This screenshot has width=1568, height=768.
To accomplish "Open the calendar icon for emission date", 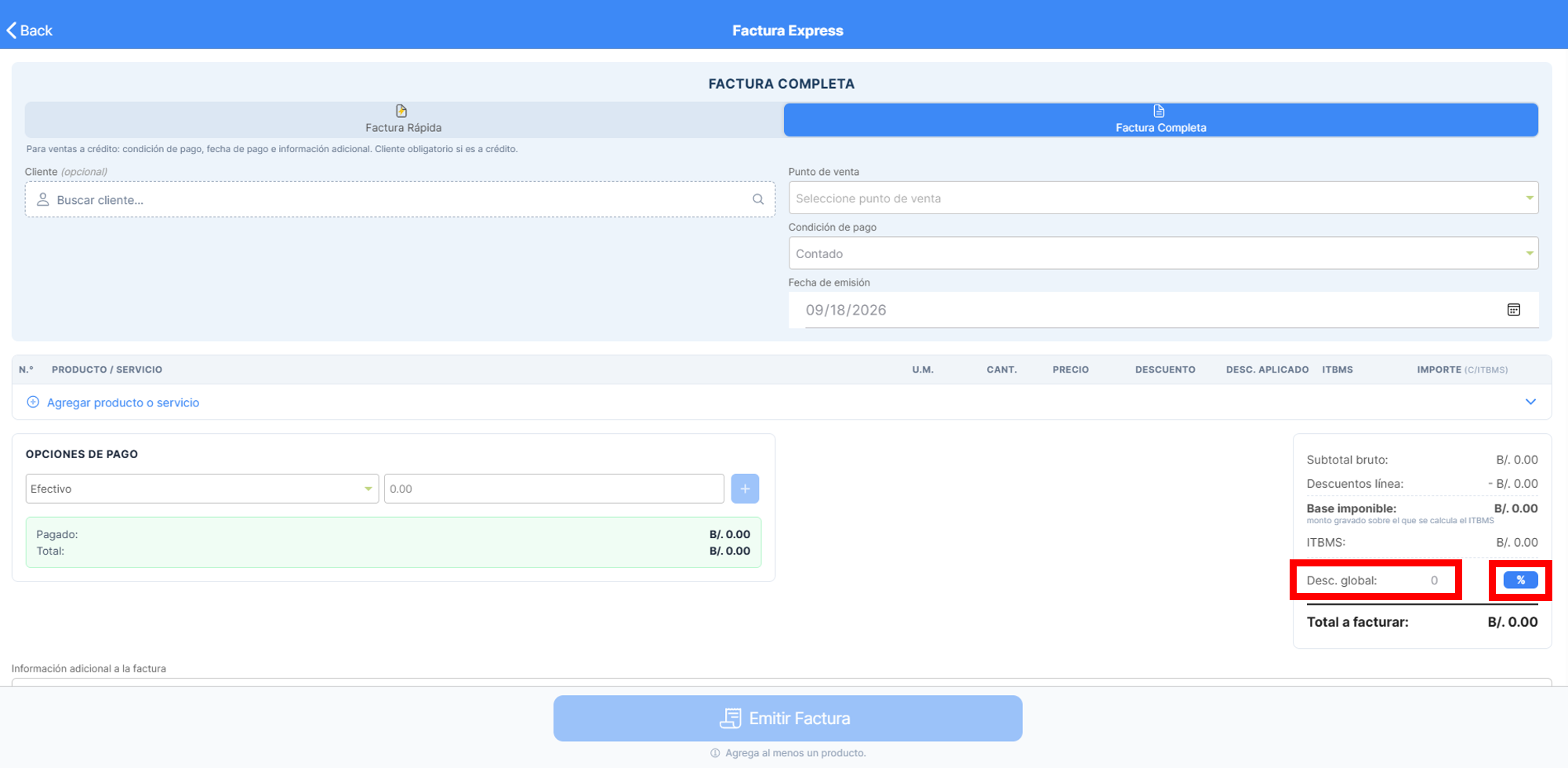I will click(x=1514, y=310).
